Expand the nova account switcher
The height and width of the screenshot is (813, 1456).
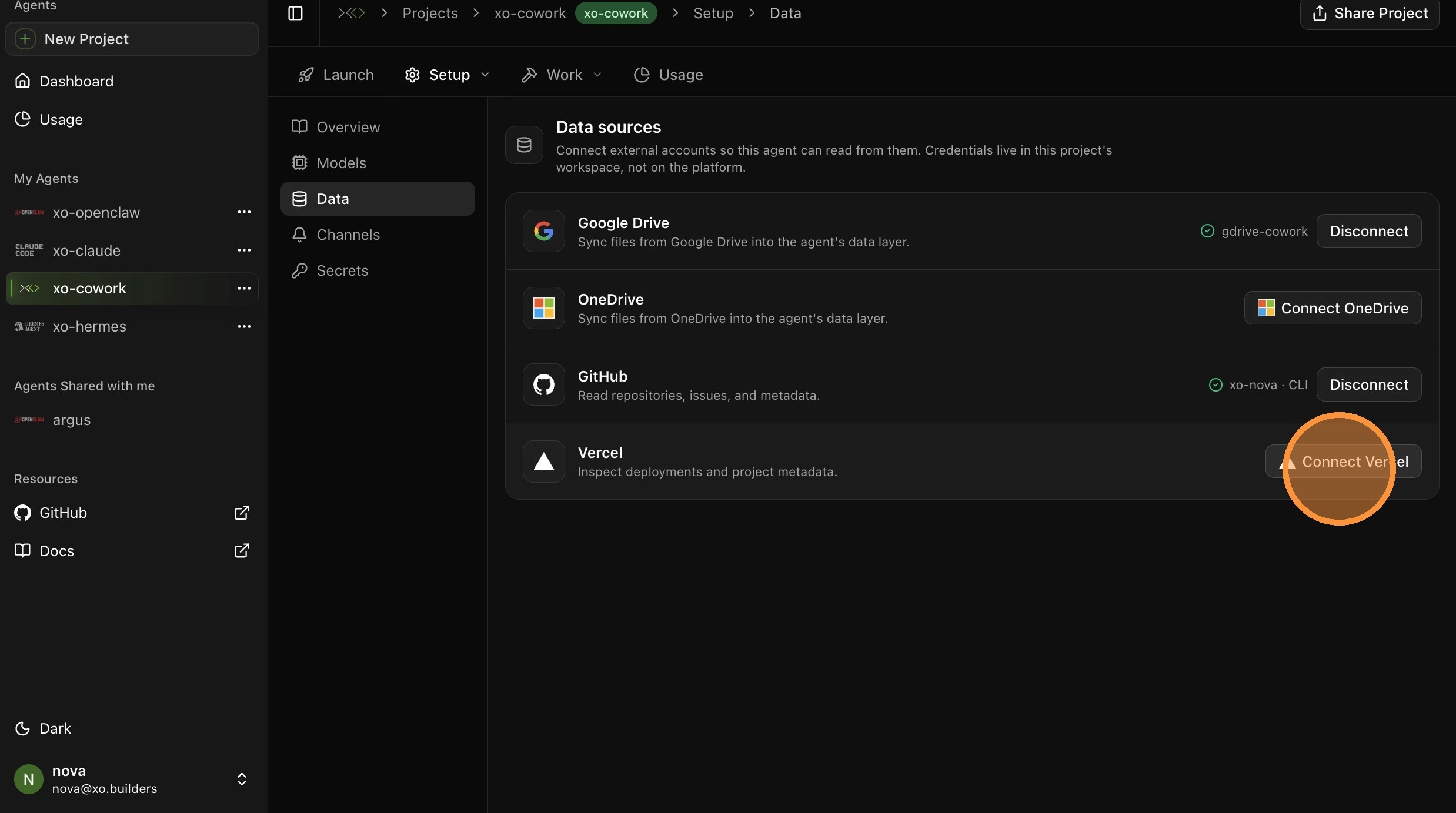click(x=242, y=779)
